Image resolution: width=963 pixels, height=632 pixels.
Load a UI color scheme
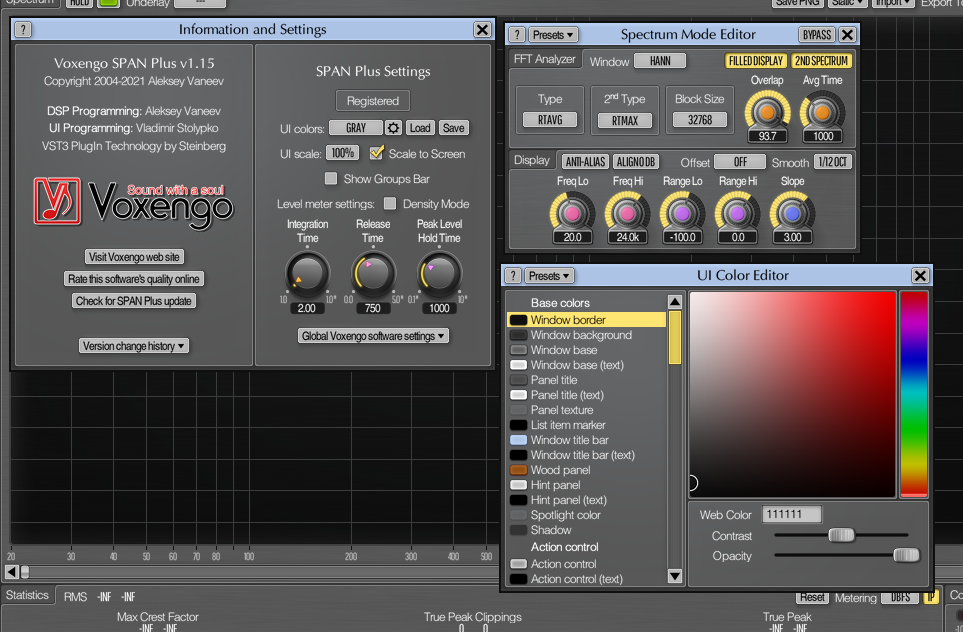coord(420,128)
